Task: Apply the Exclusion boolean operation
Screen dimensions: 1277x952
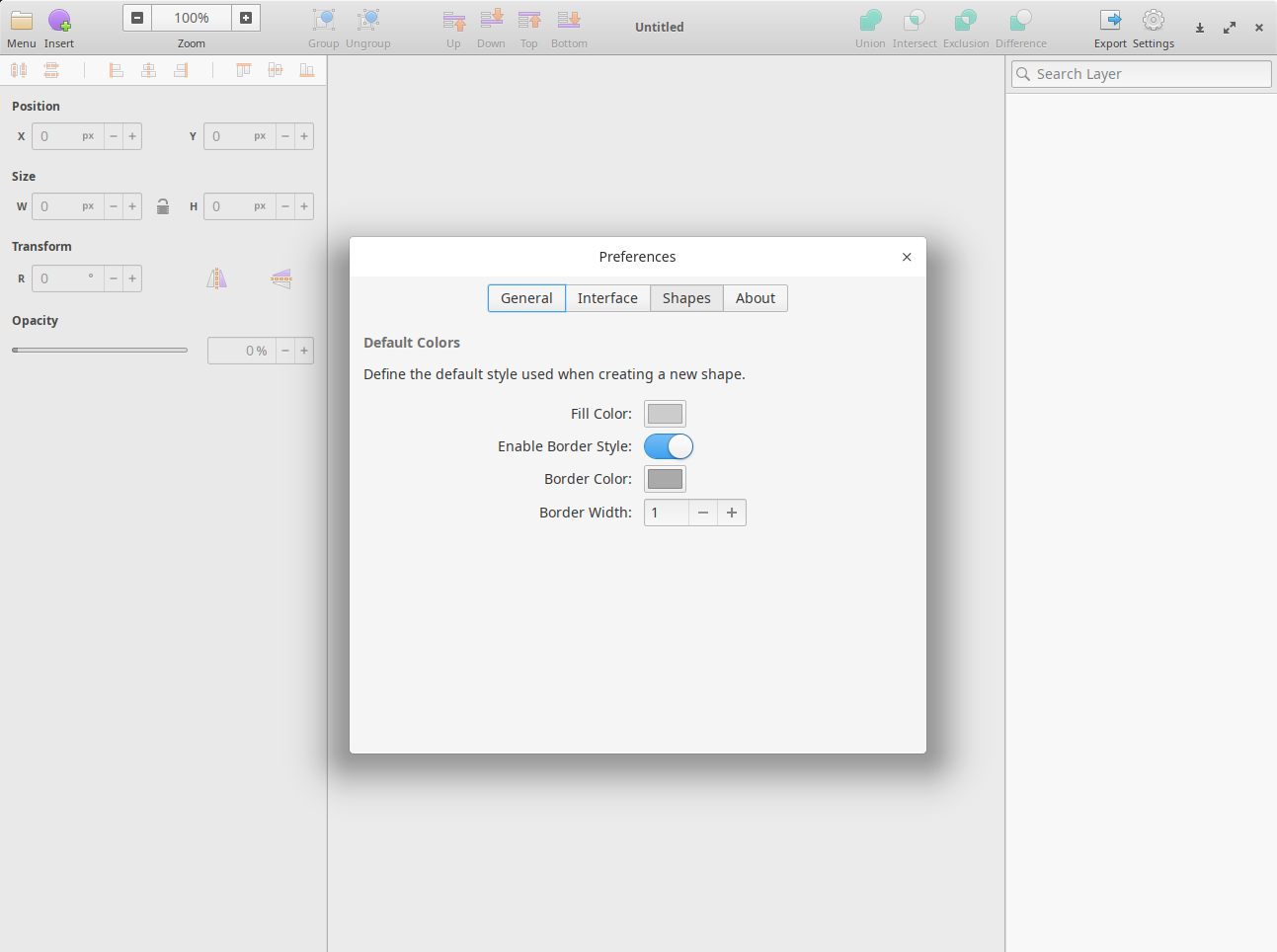Action: click(x=966, y=20)
